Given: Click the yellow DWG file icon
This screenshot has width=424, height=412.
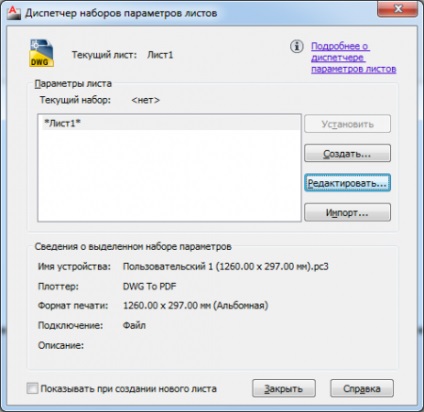Looking at the screenshot, I should [x=41, y=53].
